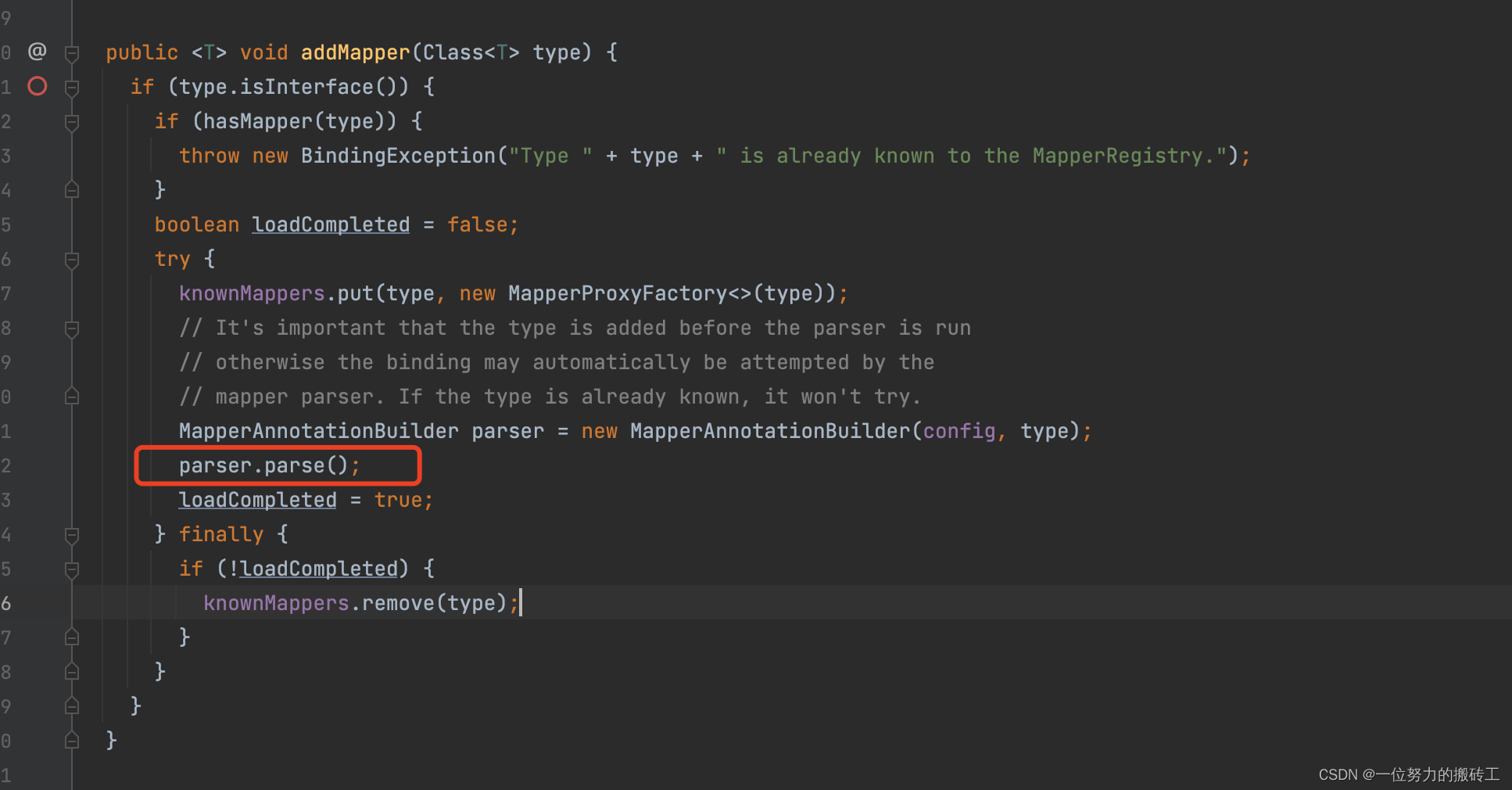Click BindingException in the throw statement
The height and width of the screenshot is (790, 1512).
tap(398, 156)
